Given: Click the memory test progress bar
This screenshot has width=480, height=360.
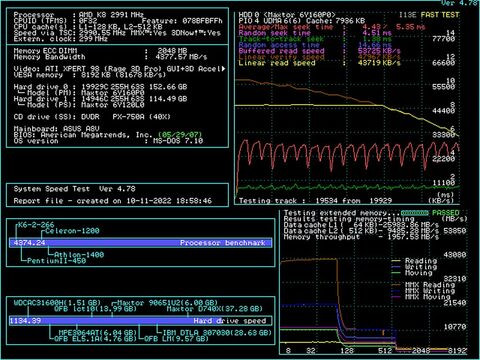Looking at the screenshot, I should tap(415, 213).
